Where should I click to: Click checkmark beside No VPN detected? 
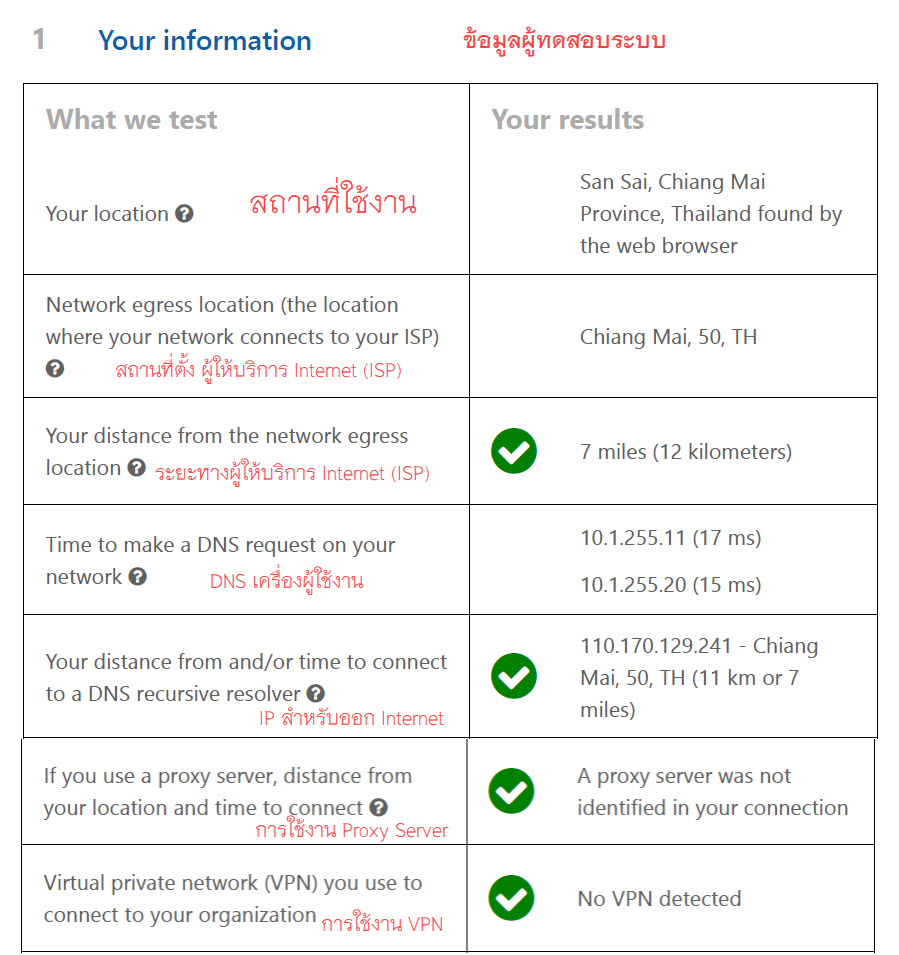coord(511,898)
